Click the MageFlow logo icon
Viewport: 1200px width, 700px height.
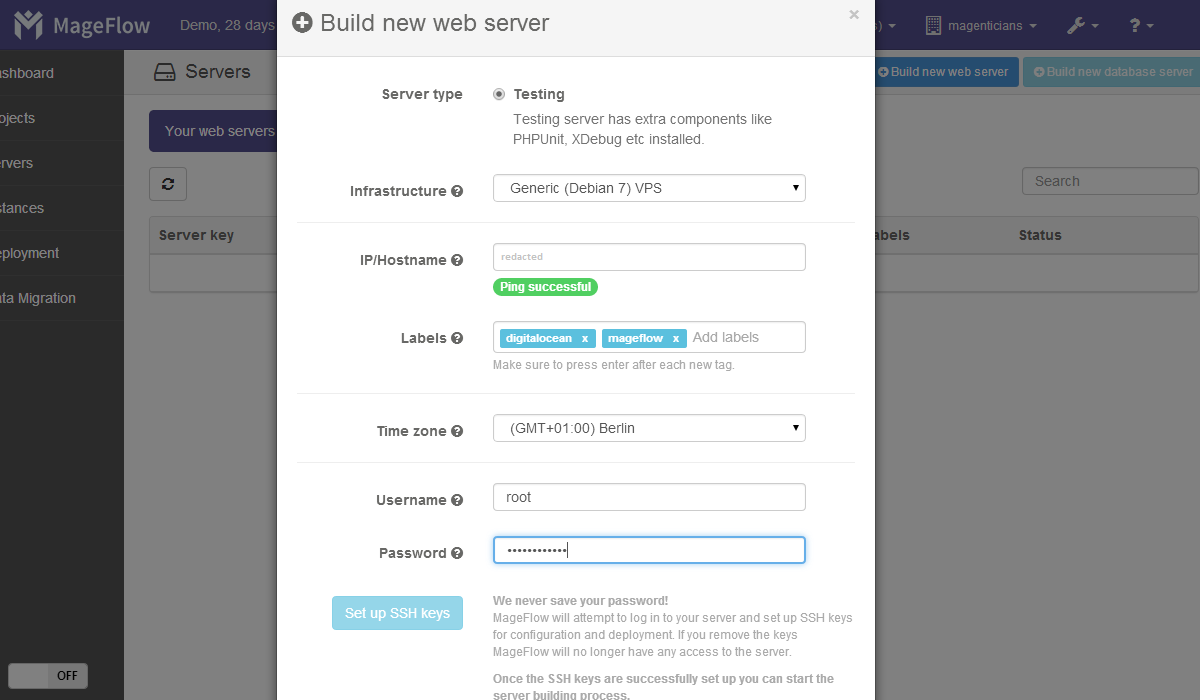click(29, 25)
